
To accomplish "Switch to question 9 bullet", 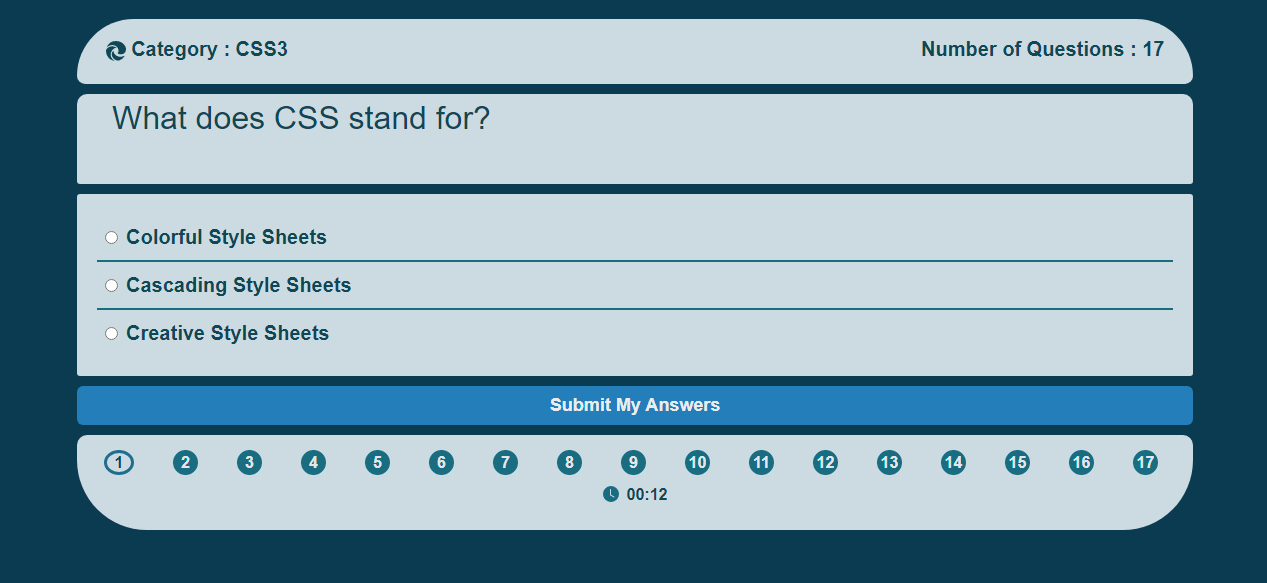I will (x=633, y=463).
